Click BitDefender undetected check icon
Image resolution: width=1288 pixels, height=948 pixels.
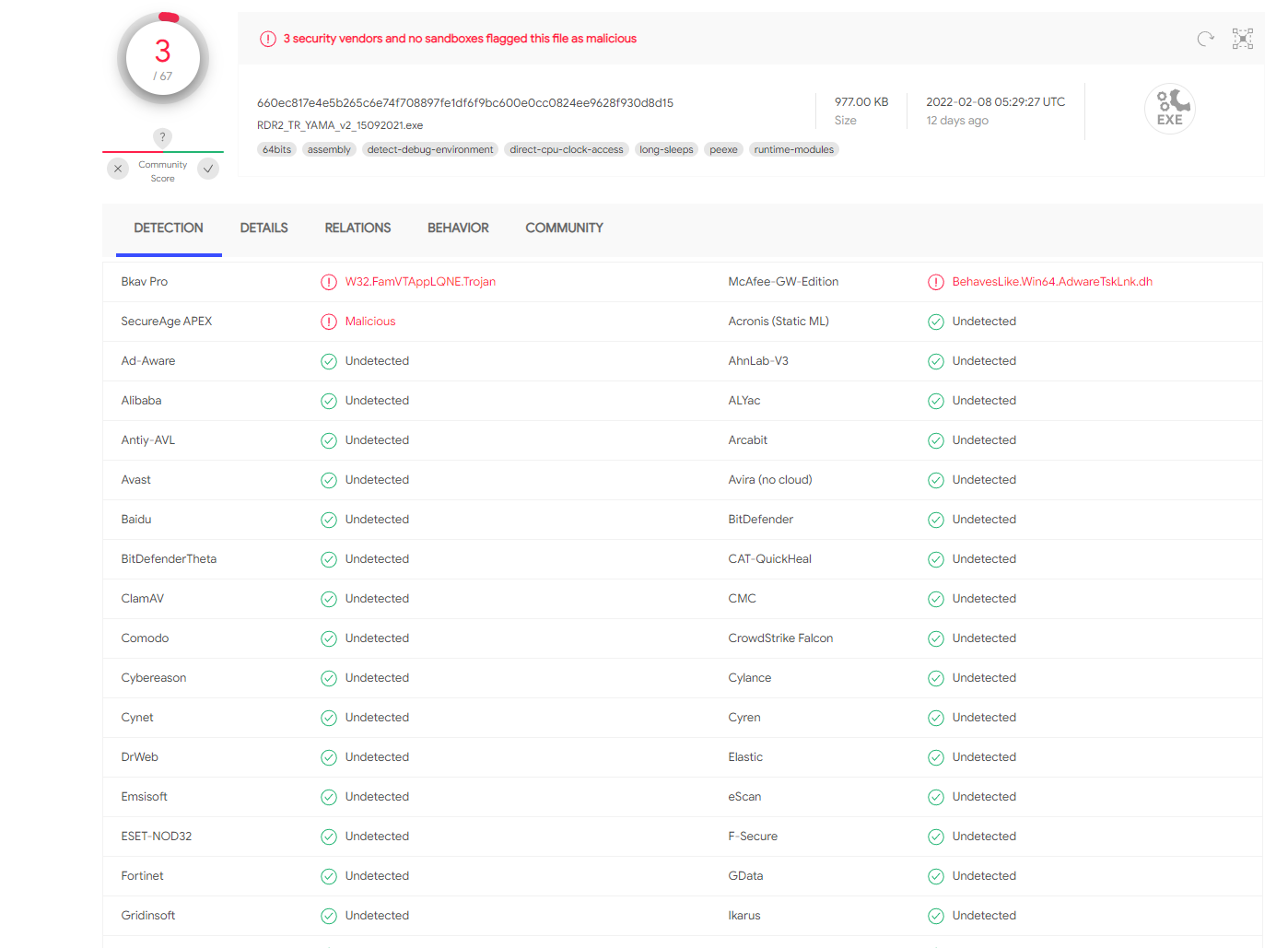coord(936,520)
